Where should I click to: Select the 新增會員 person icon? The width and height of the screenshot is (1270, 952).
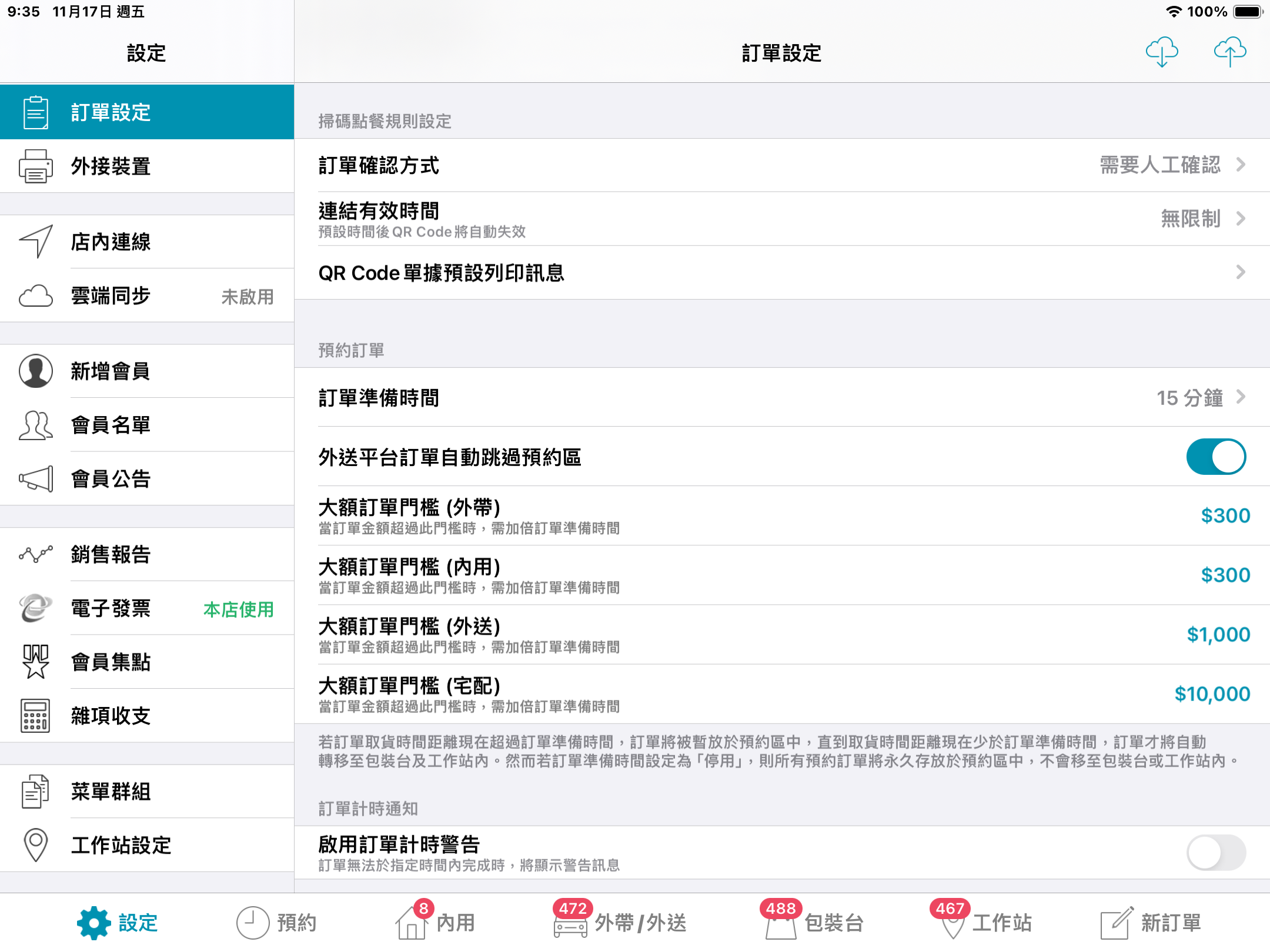click(35, 371)
